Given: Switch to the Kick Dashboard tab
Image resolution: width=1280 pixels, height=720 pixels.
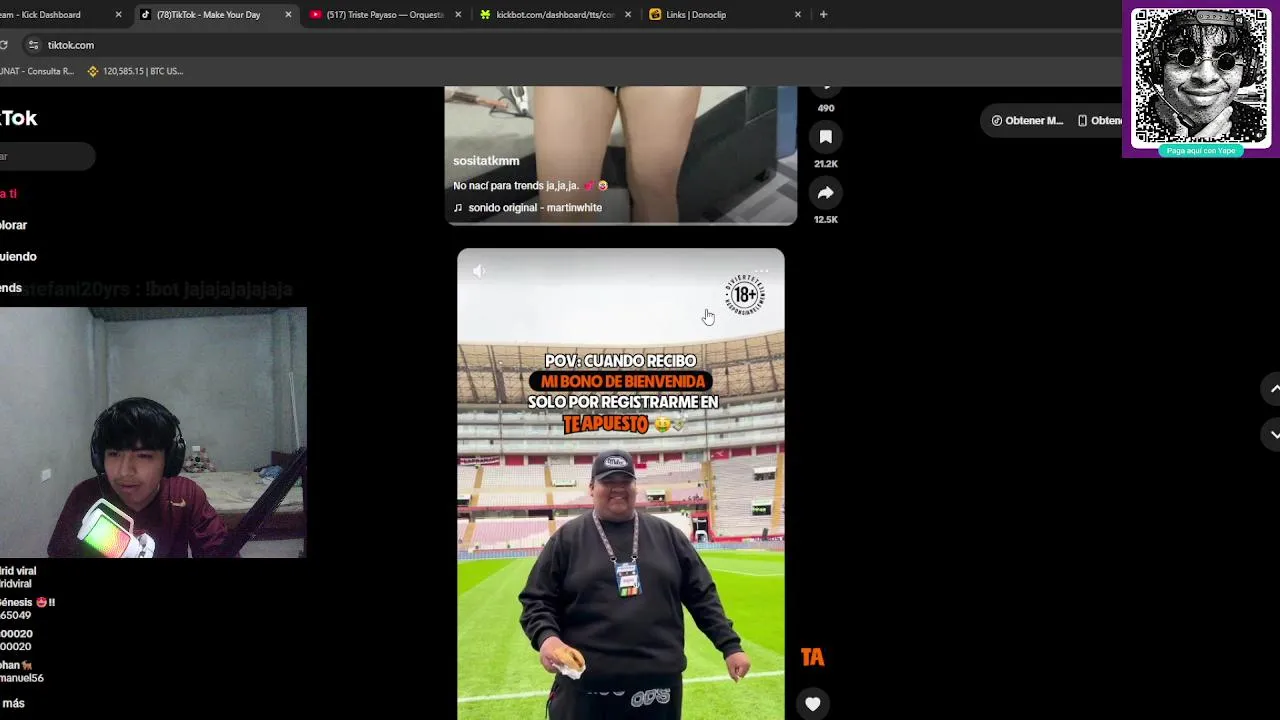Looking at the screenshot, I should [x=50, y=15].
